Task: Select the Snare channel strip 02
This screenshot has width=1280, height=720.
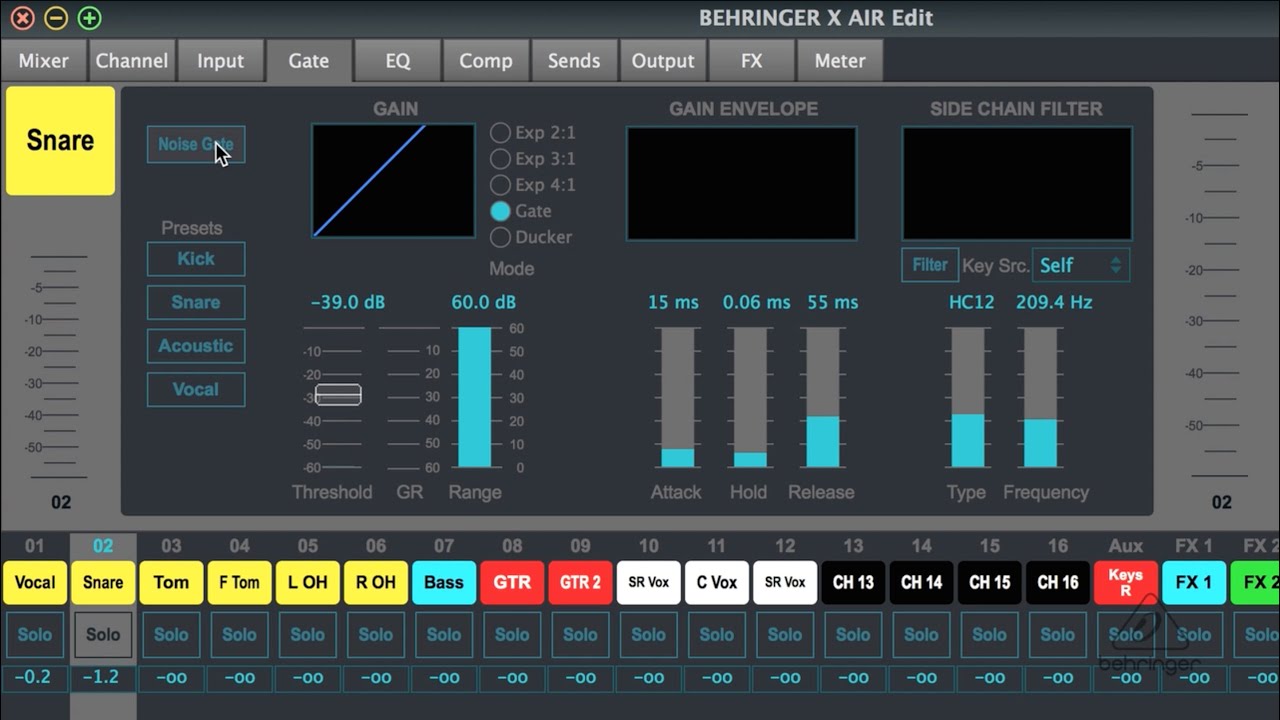Action: point(103,583)
